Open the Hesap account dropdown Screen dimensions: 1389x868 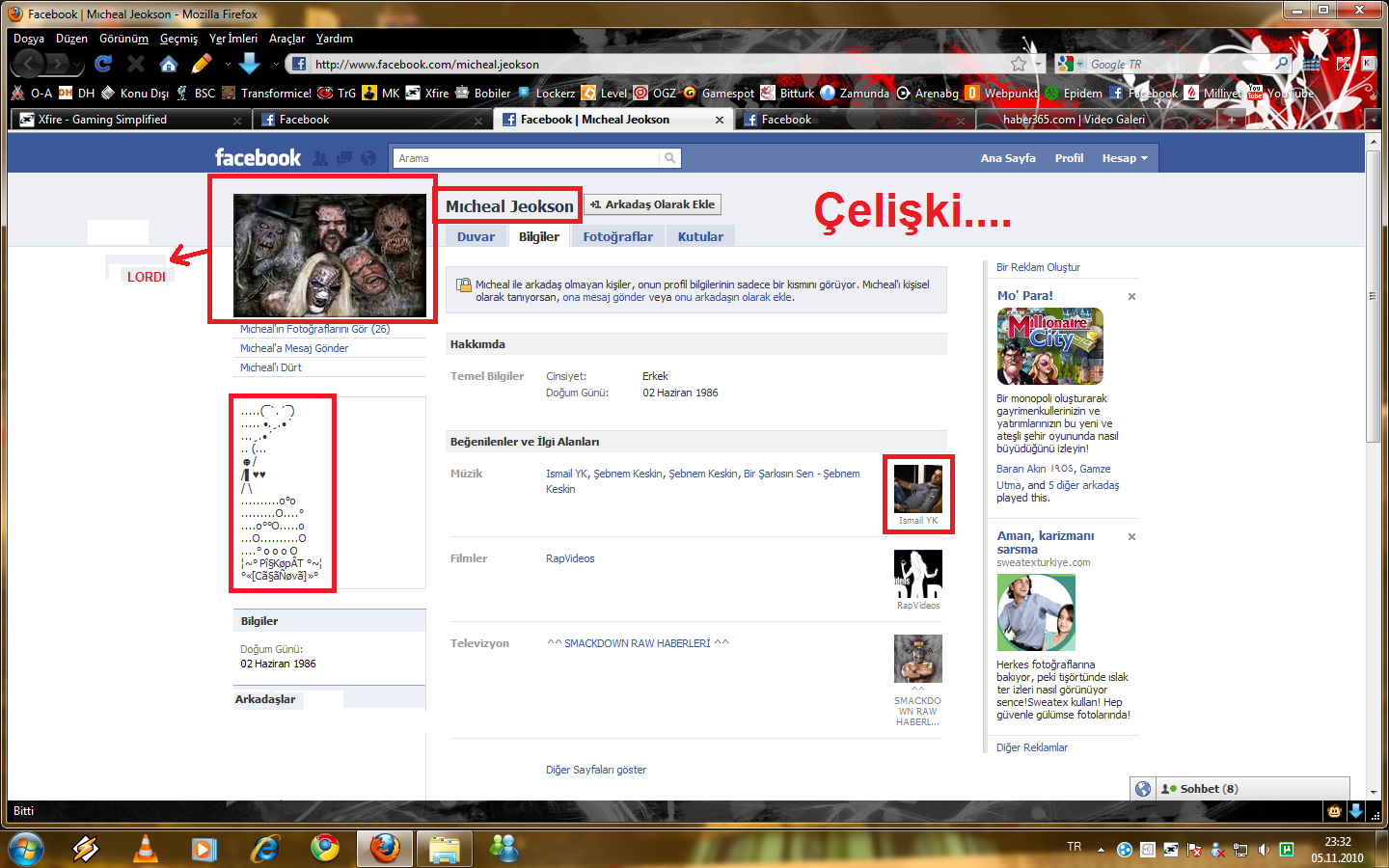point(1125,158)
